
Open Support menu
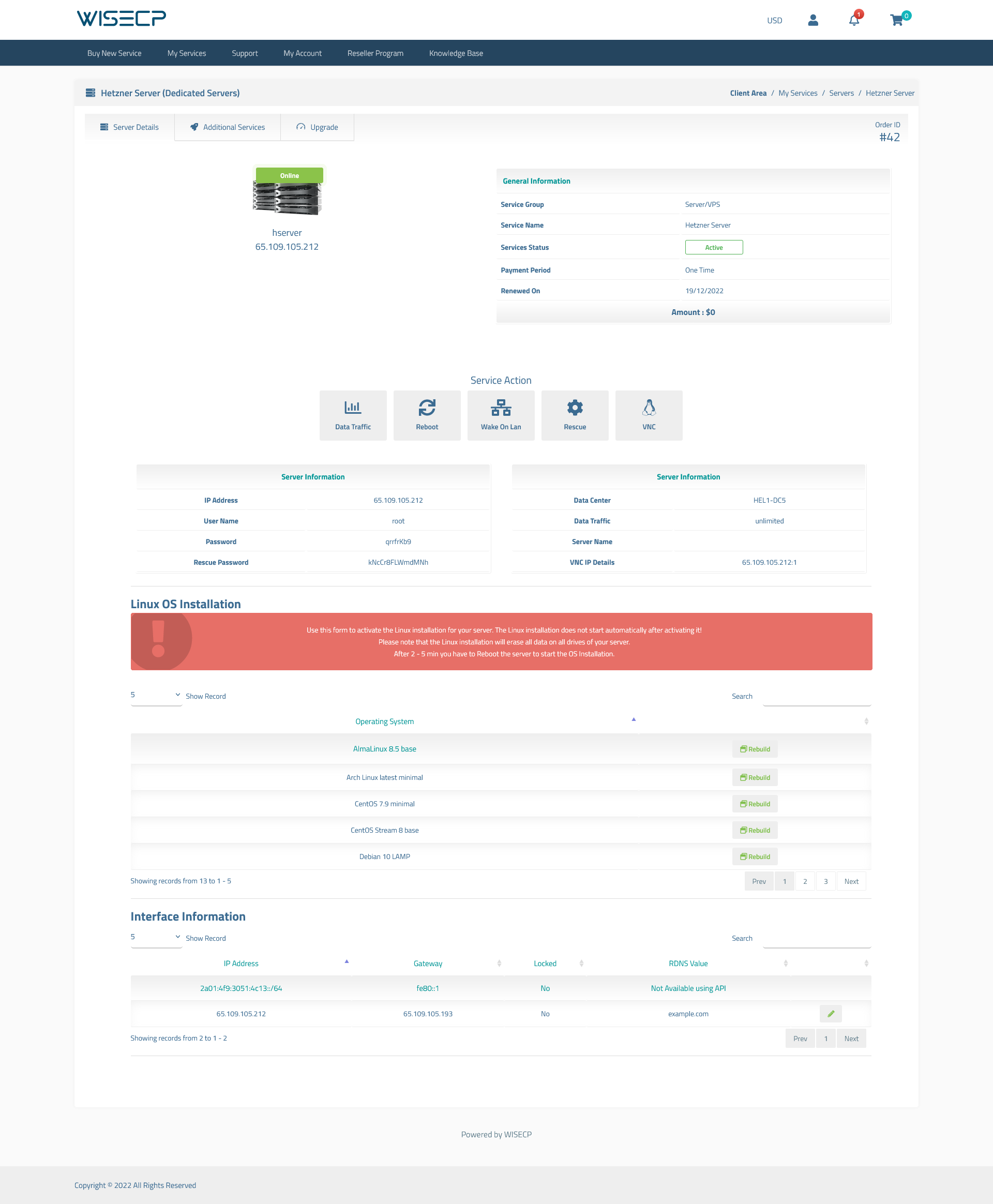tap(245, 53)
